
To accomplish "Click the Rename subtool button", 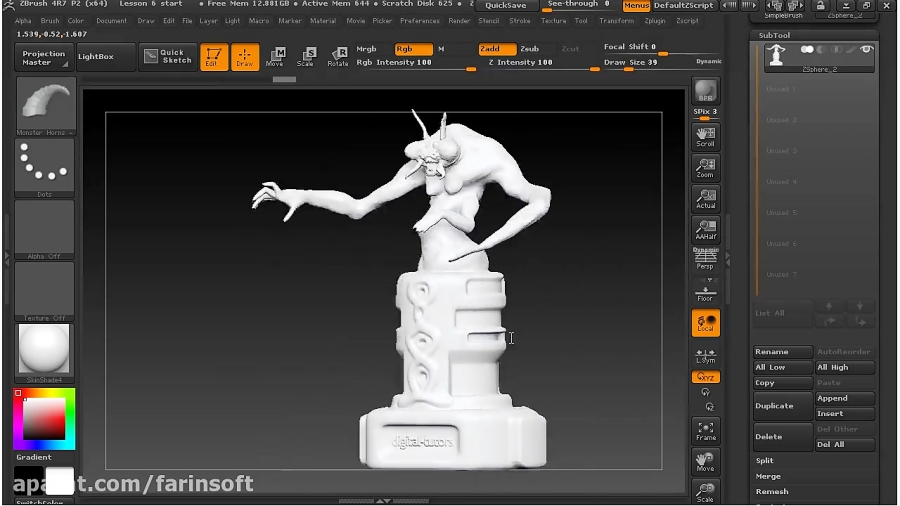I will pyautogui.click(x=783, y=352).
